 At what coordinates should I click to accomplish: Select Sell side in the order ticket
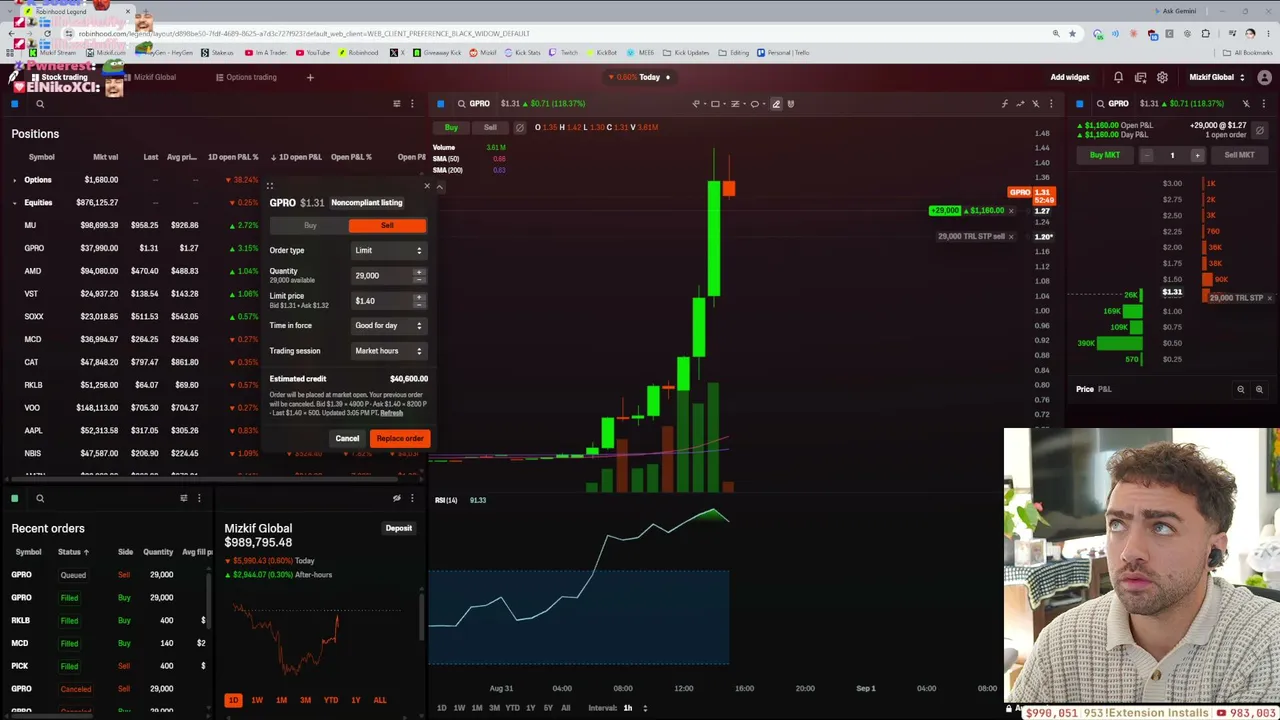(x=387, y=226)
